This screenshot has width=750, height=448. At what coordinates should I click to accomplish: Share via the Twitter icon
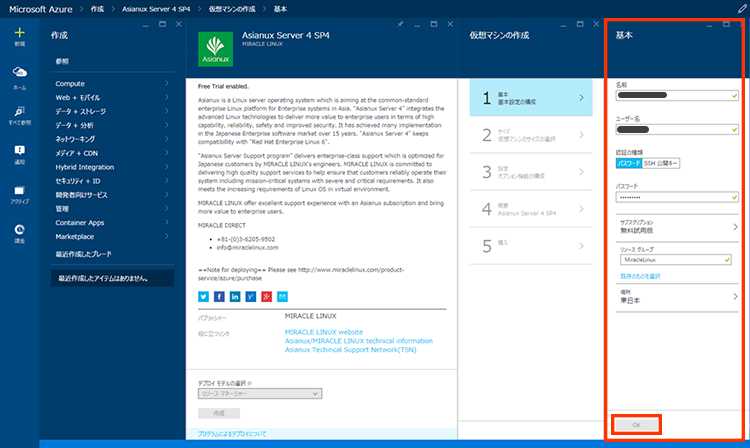[203, 297]
